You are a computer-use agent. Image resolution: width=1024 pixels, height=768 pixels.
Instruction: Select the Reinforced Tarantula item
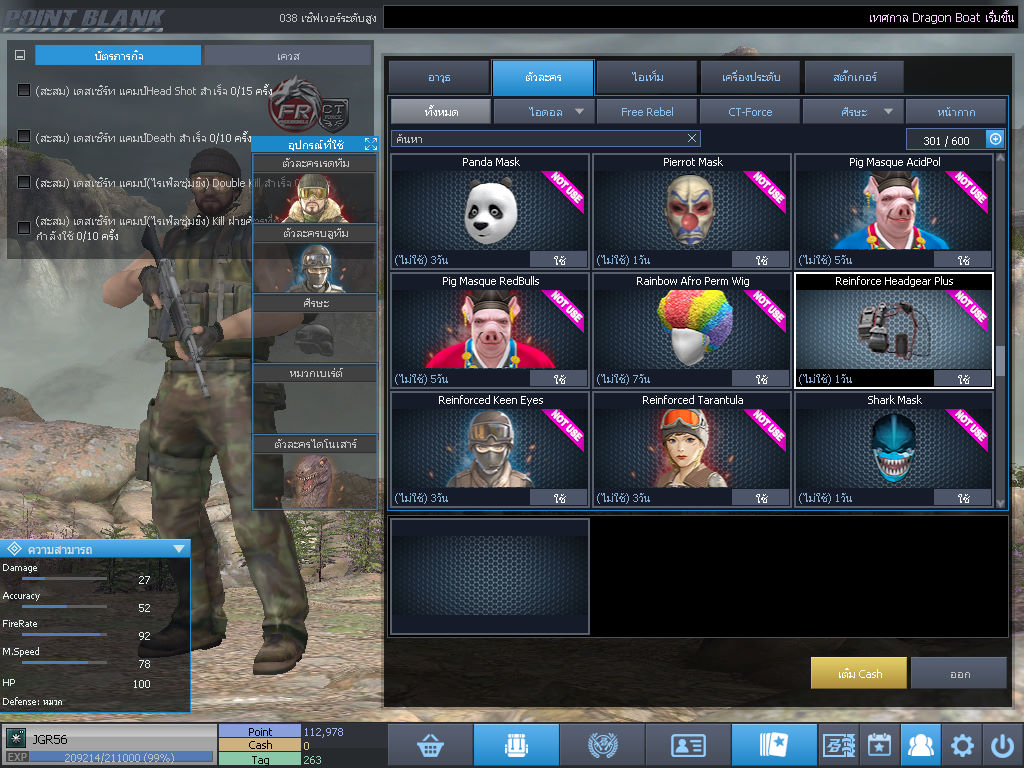coord(692,449)
